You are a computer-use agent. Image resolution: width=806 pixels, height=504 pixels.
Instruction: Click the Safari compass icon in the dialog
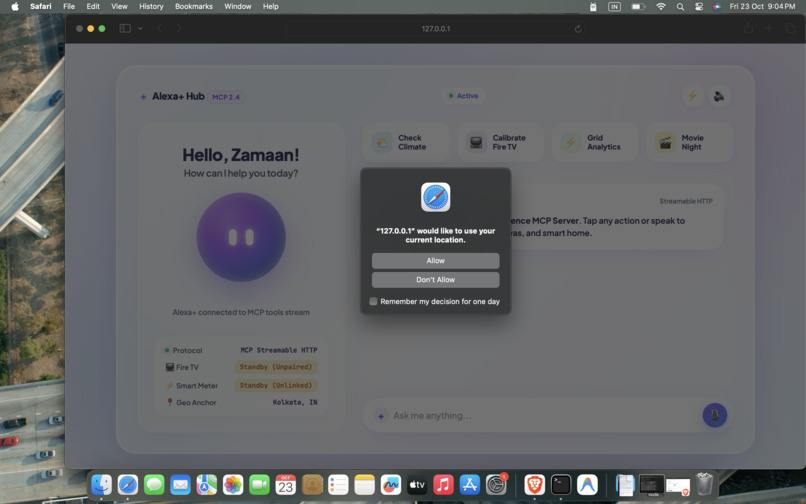pyautogui.click(x=435, y=197)
